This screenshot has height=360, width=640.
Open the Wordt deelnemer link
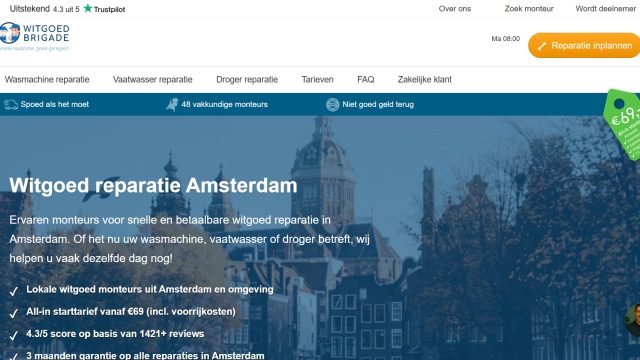(x=605, y=9)
